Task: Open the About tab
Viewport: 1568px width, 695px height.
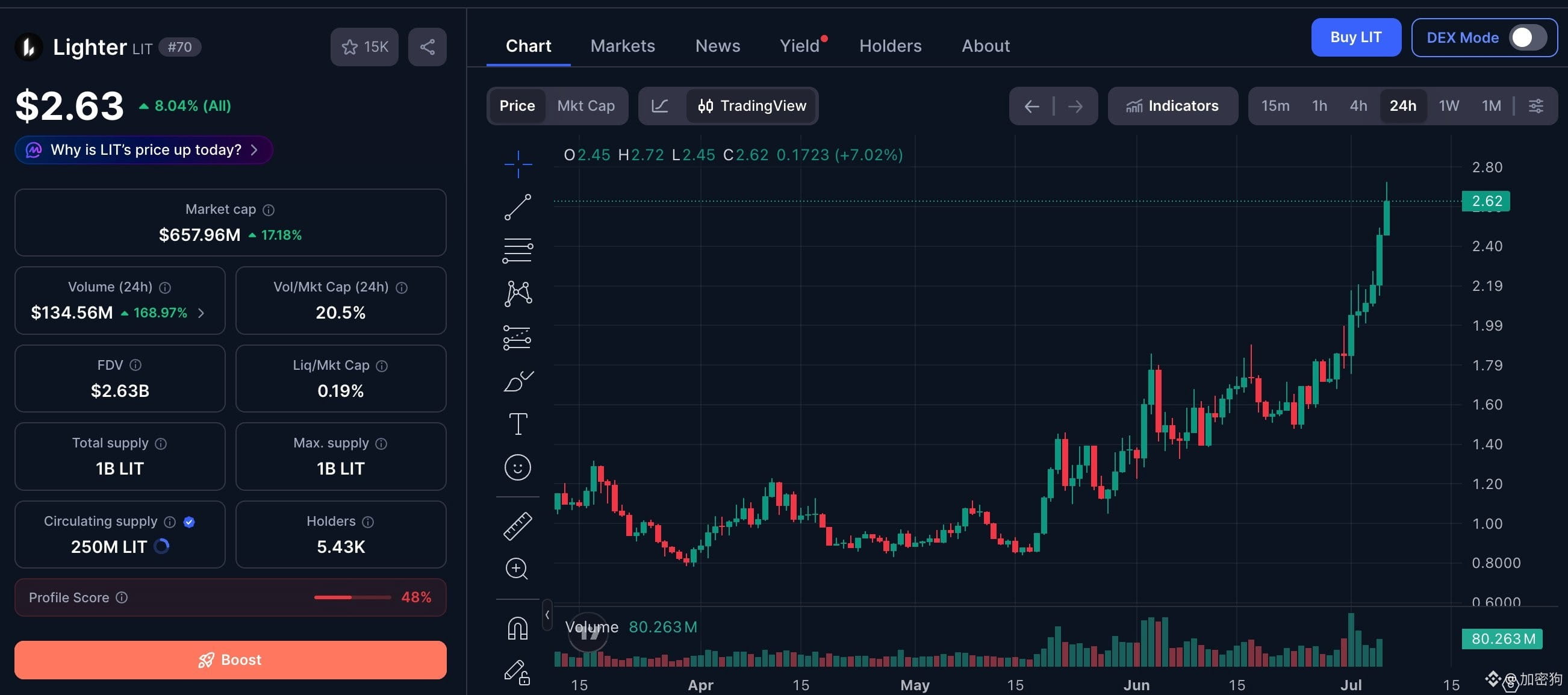Action: [x=986, y=46]
